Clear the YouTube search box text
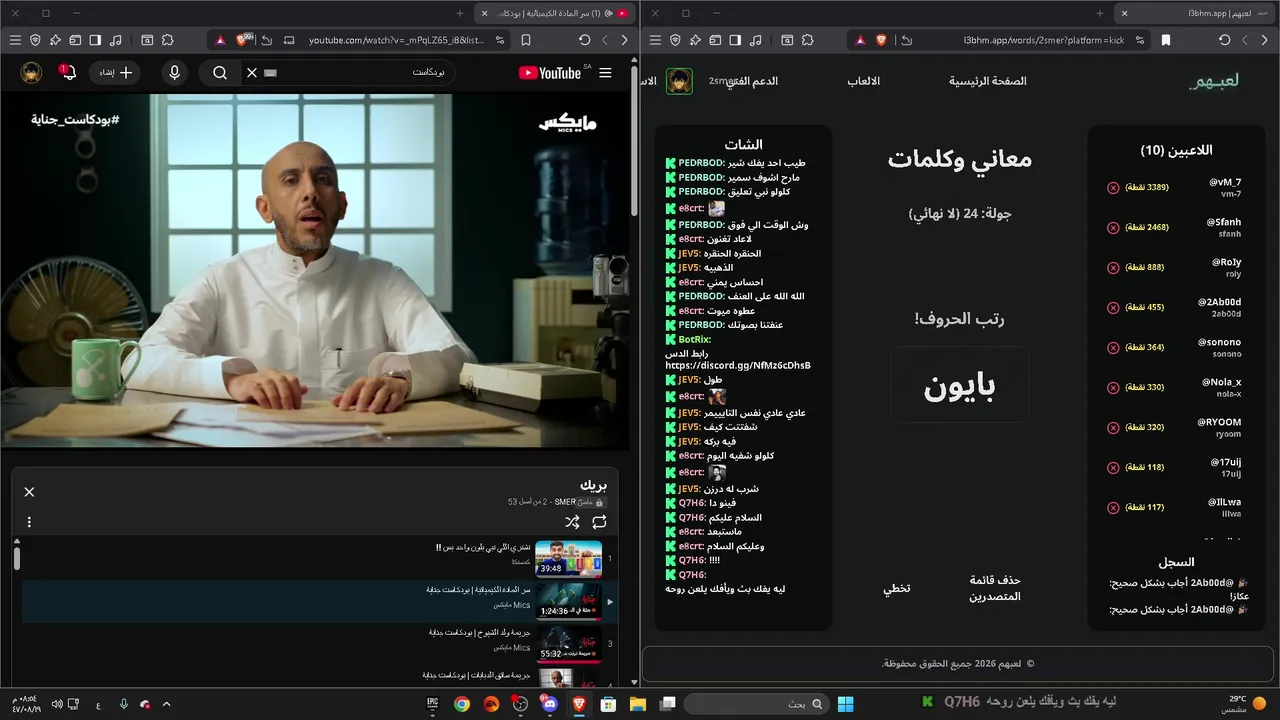Image resolution: width=1280 pixels, height=720 pixels. [x=252, y=73]
